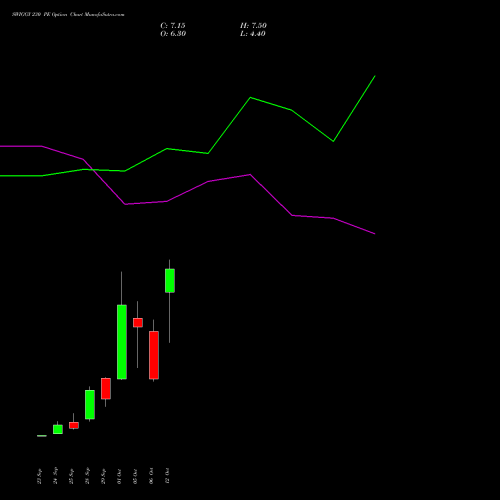The width and height of the screenshot is (500, 500).
Task: Click the low value L: 4.40
Action: pos(253,34)
